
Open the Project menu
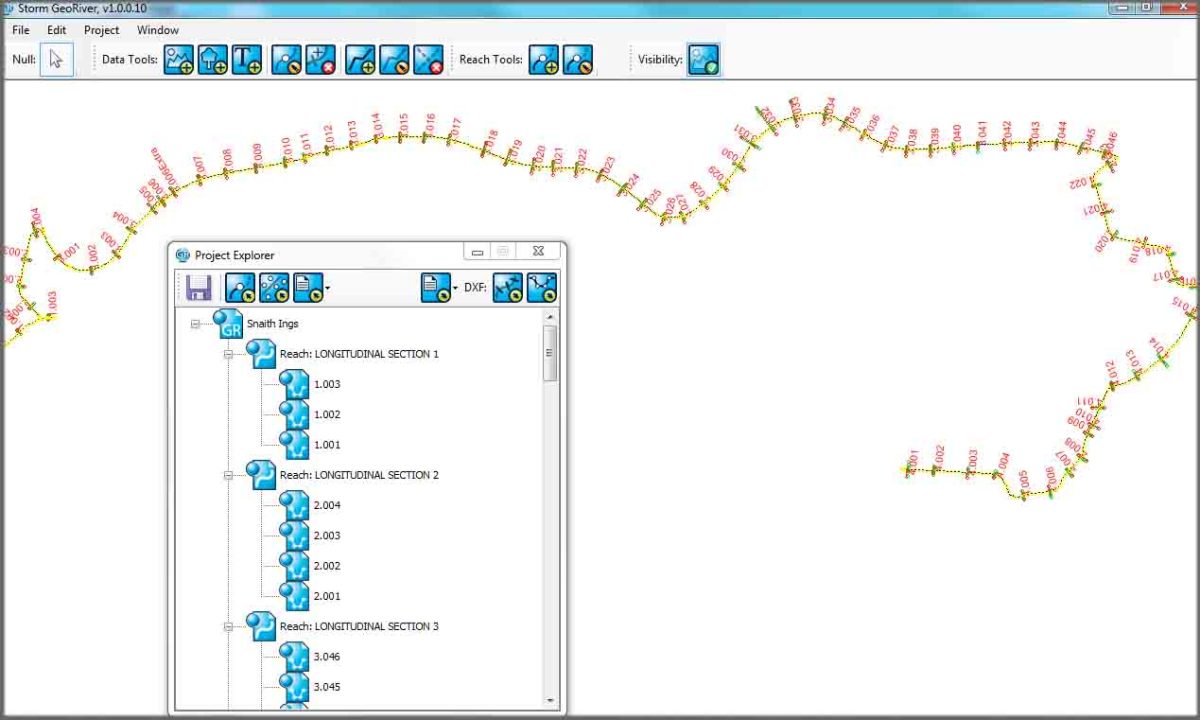tap(101, 30)
